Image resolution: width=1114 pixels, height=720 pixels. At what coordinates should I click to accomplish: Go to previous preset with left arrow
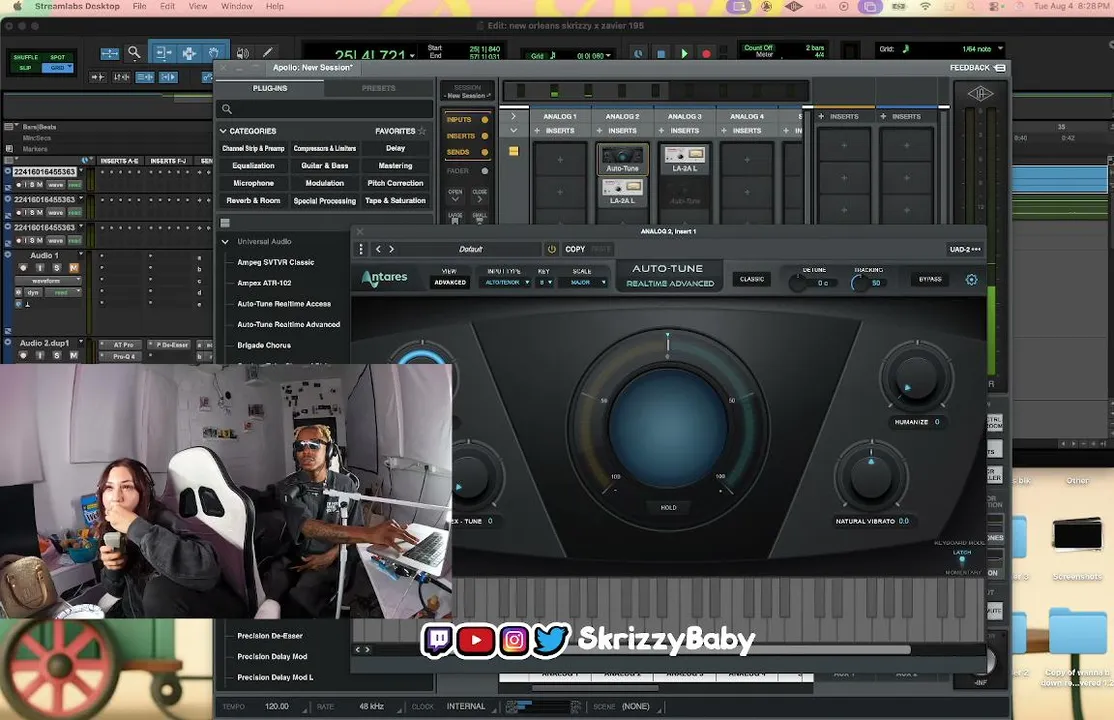click(x=378, y=249)
